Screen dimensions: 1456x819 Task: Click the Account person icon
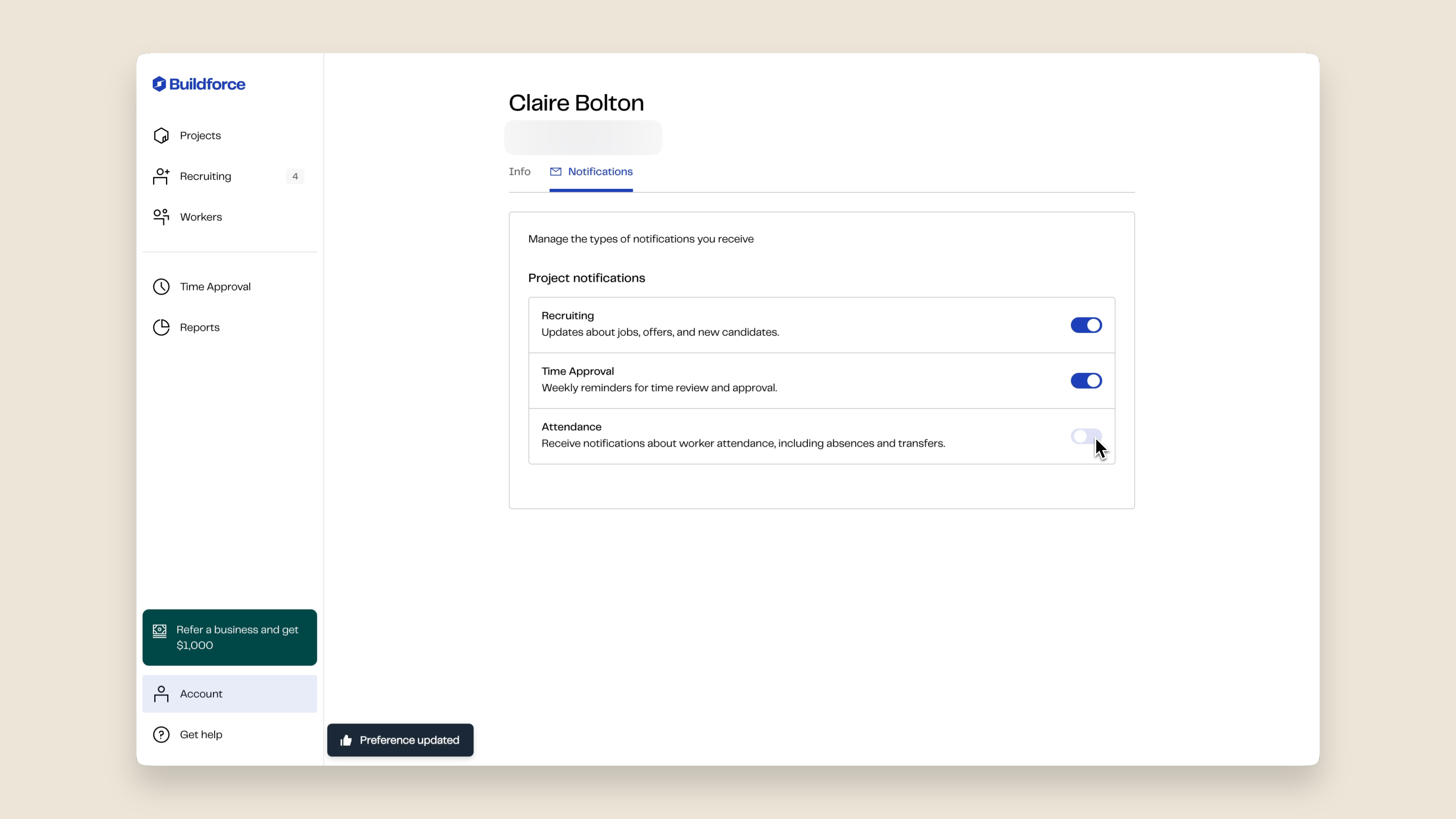pyautogui.click(x=161, y=694)
